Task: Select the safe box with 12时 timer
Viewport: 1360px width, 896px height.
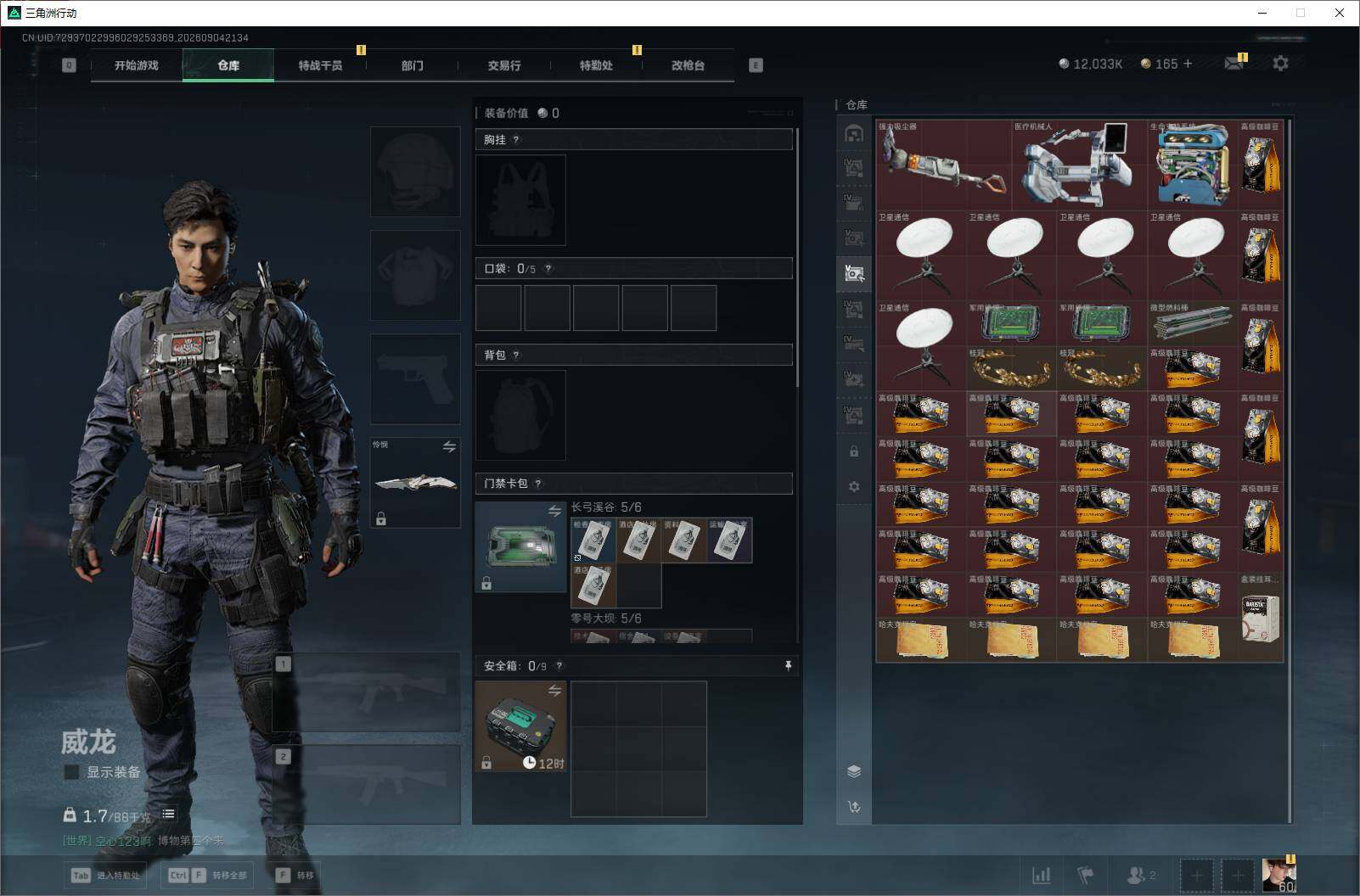Action: click(x=520, y=726)
